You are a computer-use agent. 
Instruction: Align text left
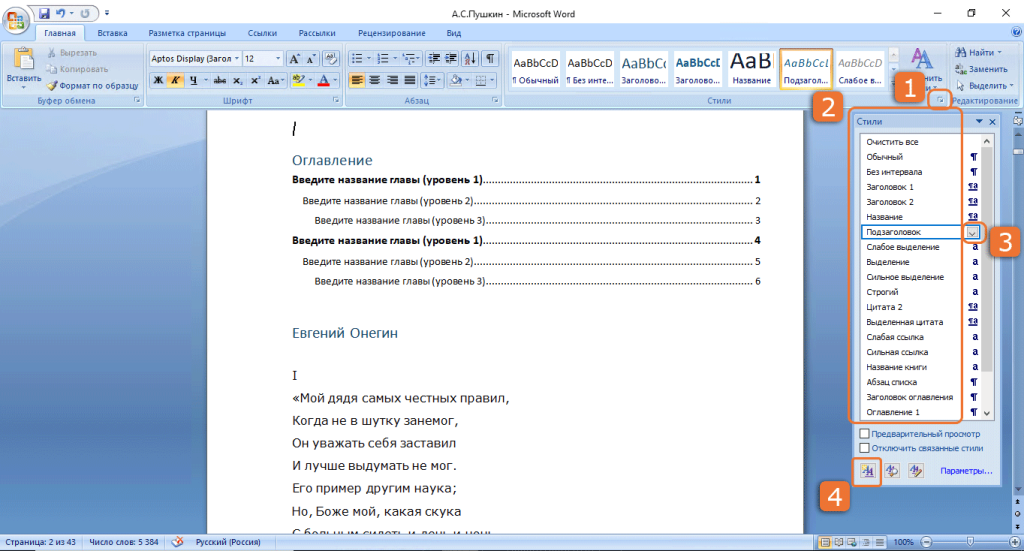tap(357, 80)
